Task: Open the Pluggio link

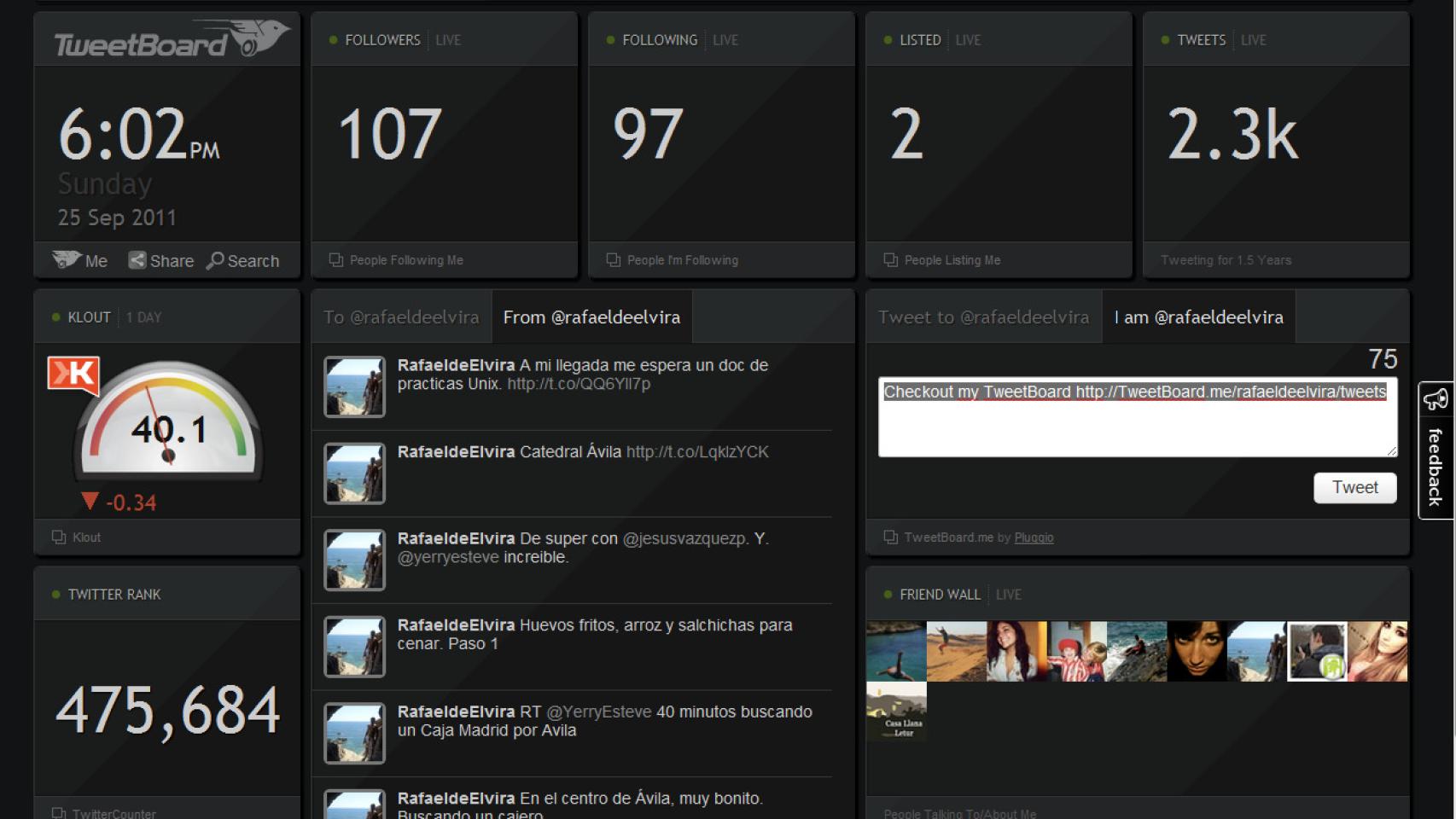Action: [1033, 537]
